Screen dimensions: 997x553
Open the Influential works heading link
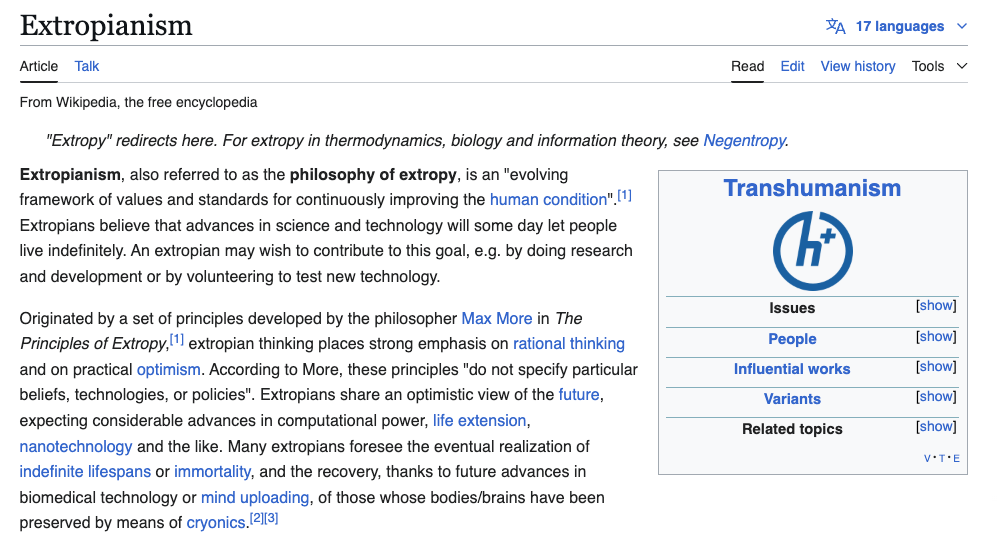tap(792, 369)
